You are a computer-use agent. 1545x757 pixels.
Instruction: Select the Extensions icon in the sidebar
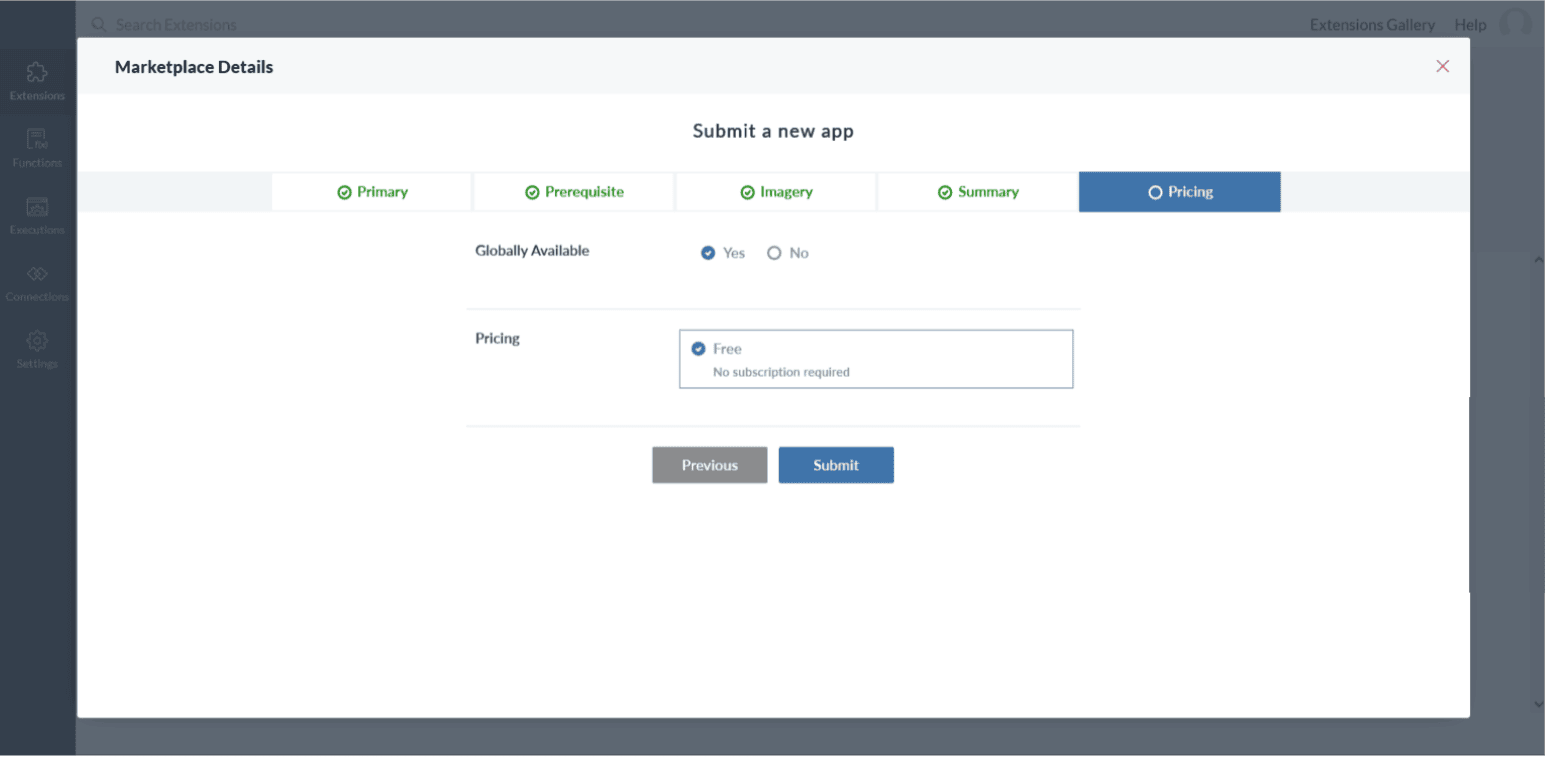click(x=37, y=80)
